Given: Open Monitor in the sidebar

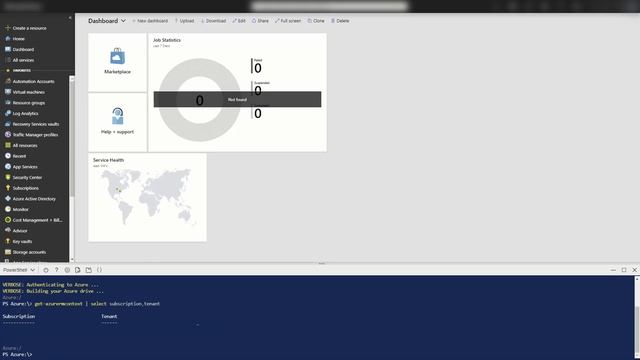Looking at the screenshot, I should coord(17,209).
